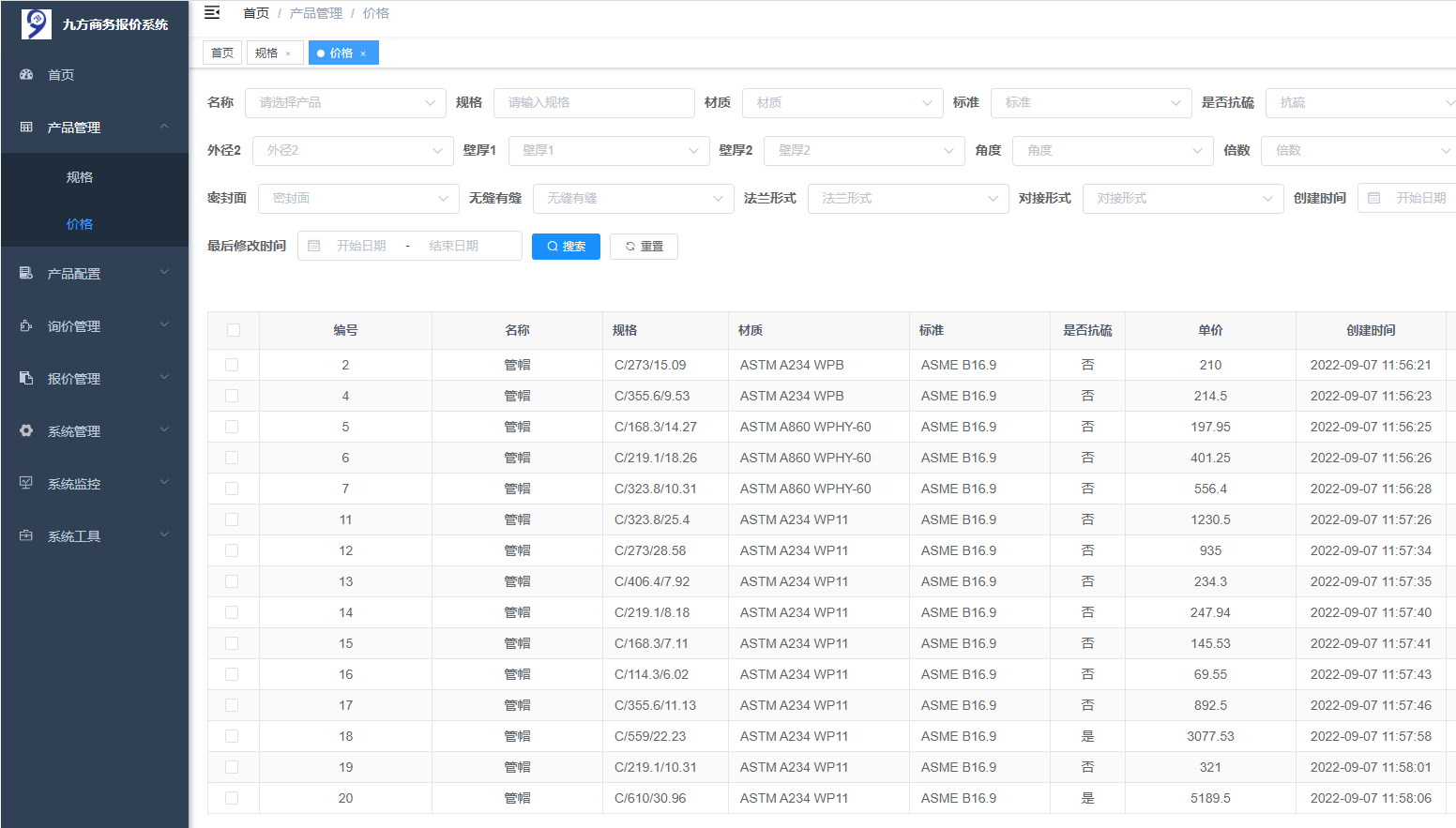Open the 角度 dropdown
This screenshot has height=828, width=1456.
(1113, 150)
